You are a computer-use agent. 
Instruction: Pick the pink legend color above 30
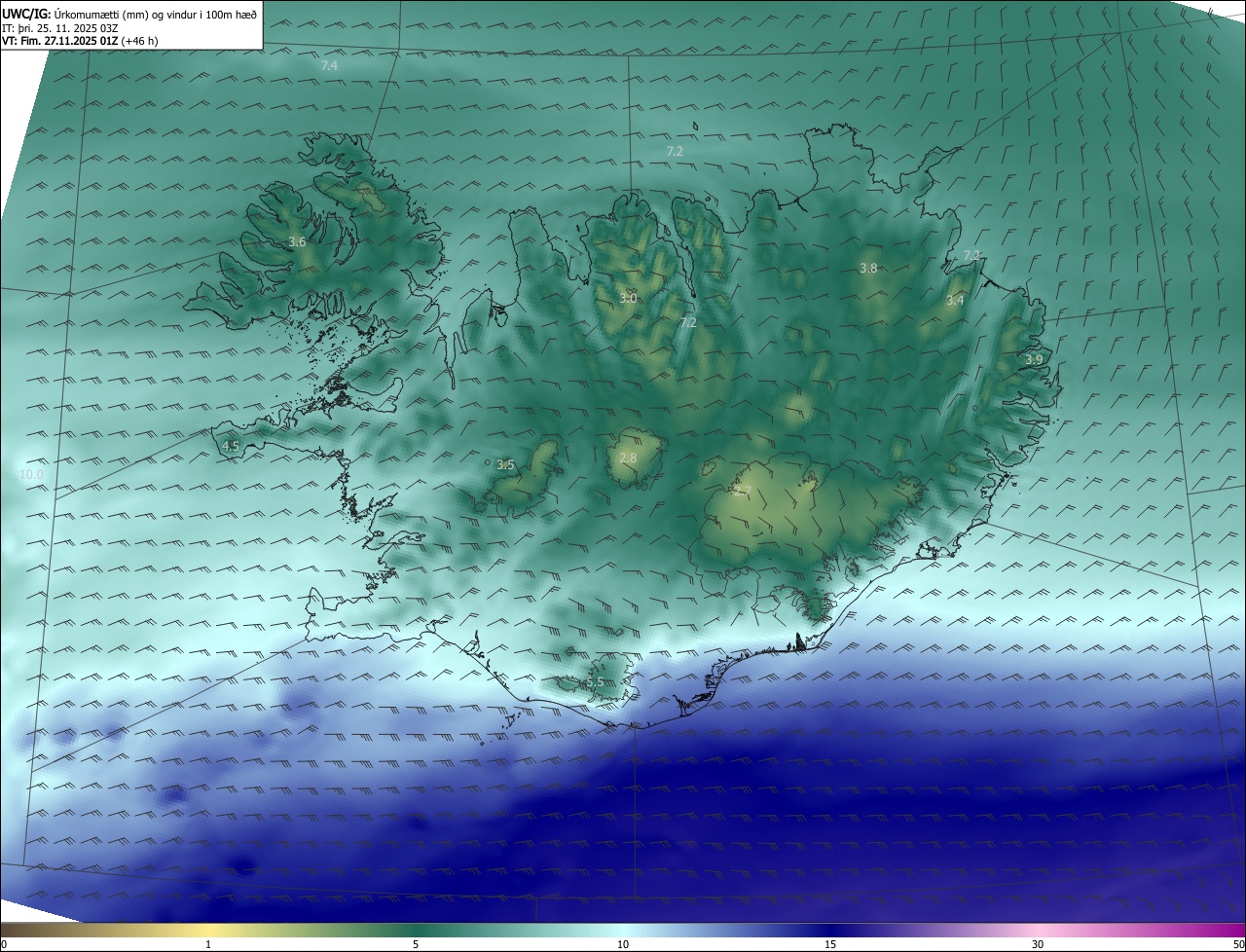click(x=1038, y=930)
